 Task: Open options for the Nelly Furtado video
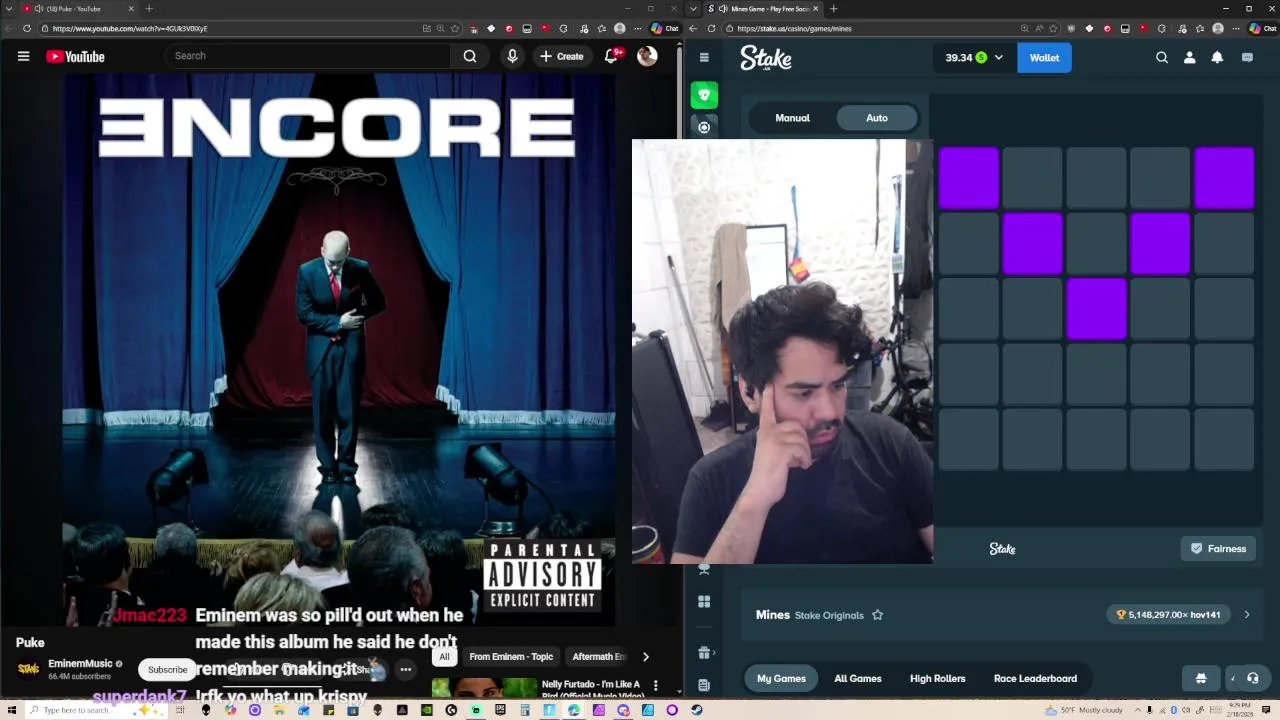655,685
